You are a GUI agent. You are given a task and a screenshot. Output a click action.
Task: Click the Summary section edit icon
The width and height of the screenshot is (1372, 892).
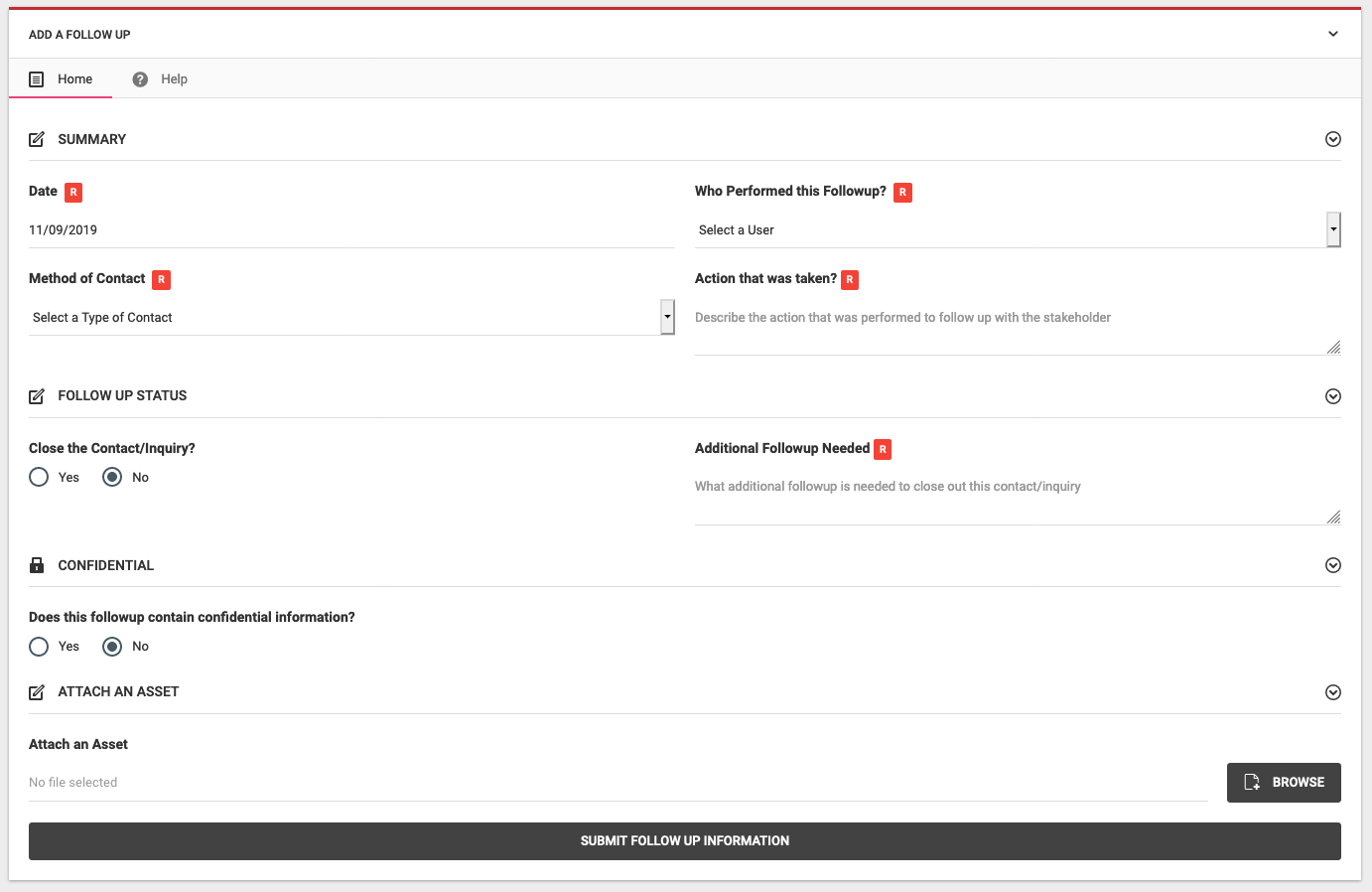click(37, 140)
